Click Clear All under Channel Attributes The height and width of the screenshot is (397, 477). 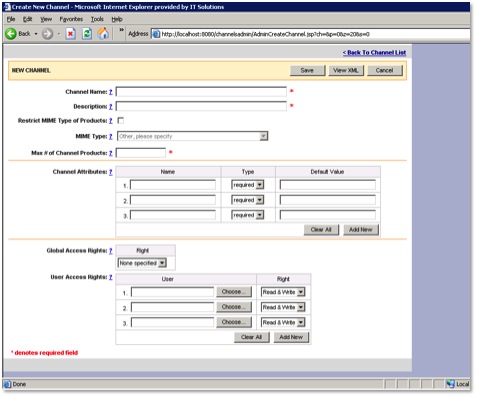point(321,230)
